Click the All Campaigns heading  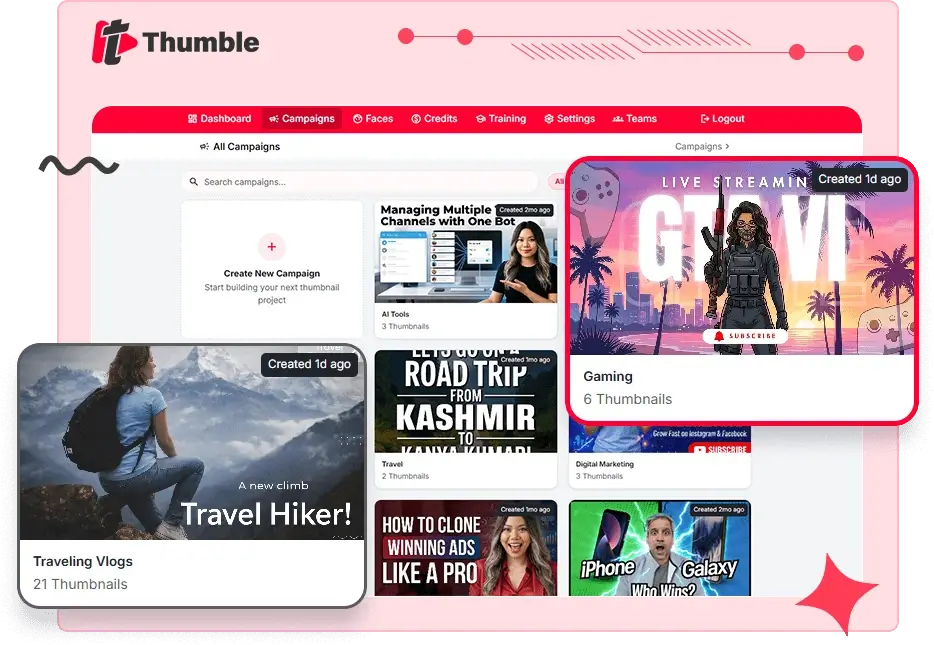pyautogui.click(x=247, y=147)
